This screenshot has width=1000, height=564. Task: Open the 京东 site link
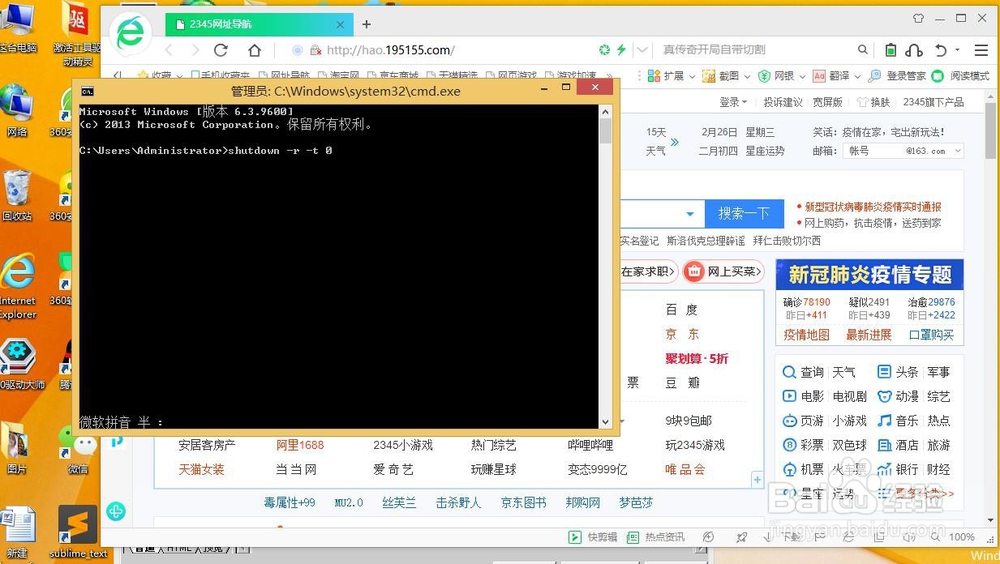(682, 334)
